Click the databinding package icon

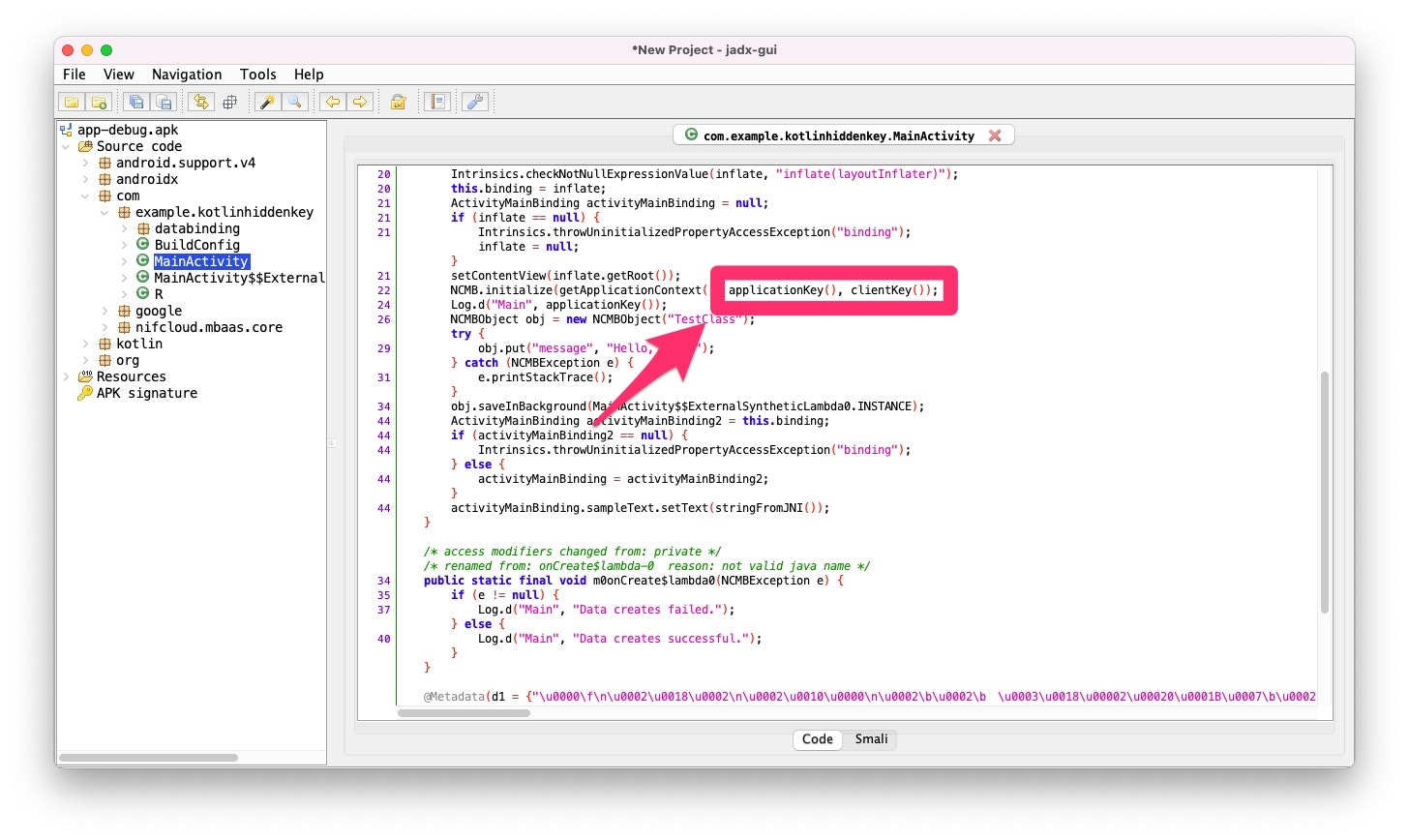pos(143,229)
